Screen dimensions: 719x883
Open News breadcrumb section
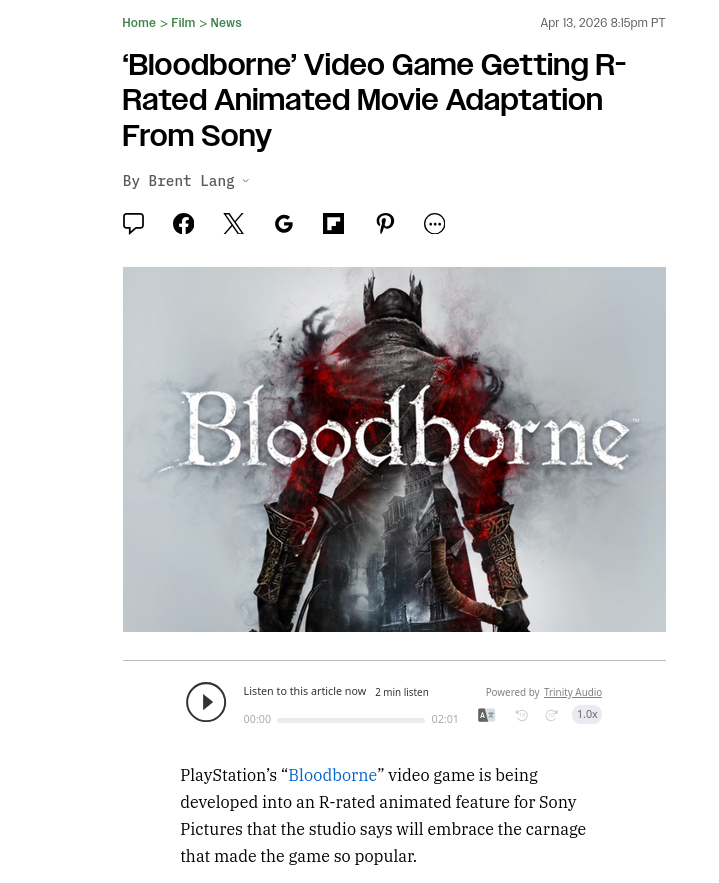226,23
